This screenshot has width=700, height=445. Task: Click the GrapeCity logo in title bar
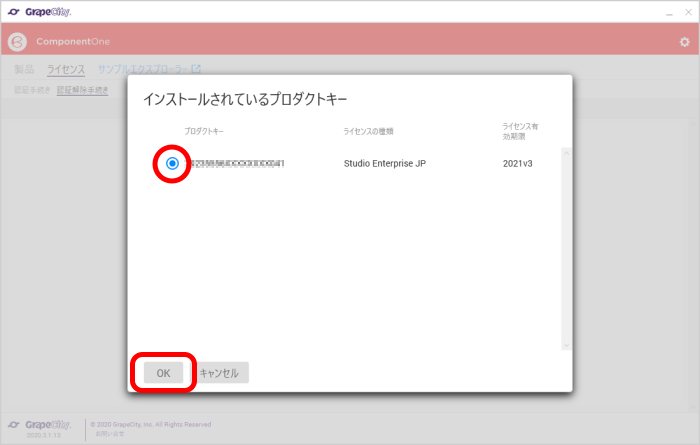(39, 12)
